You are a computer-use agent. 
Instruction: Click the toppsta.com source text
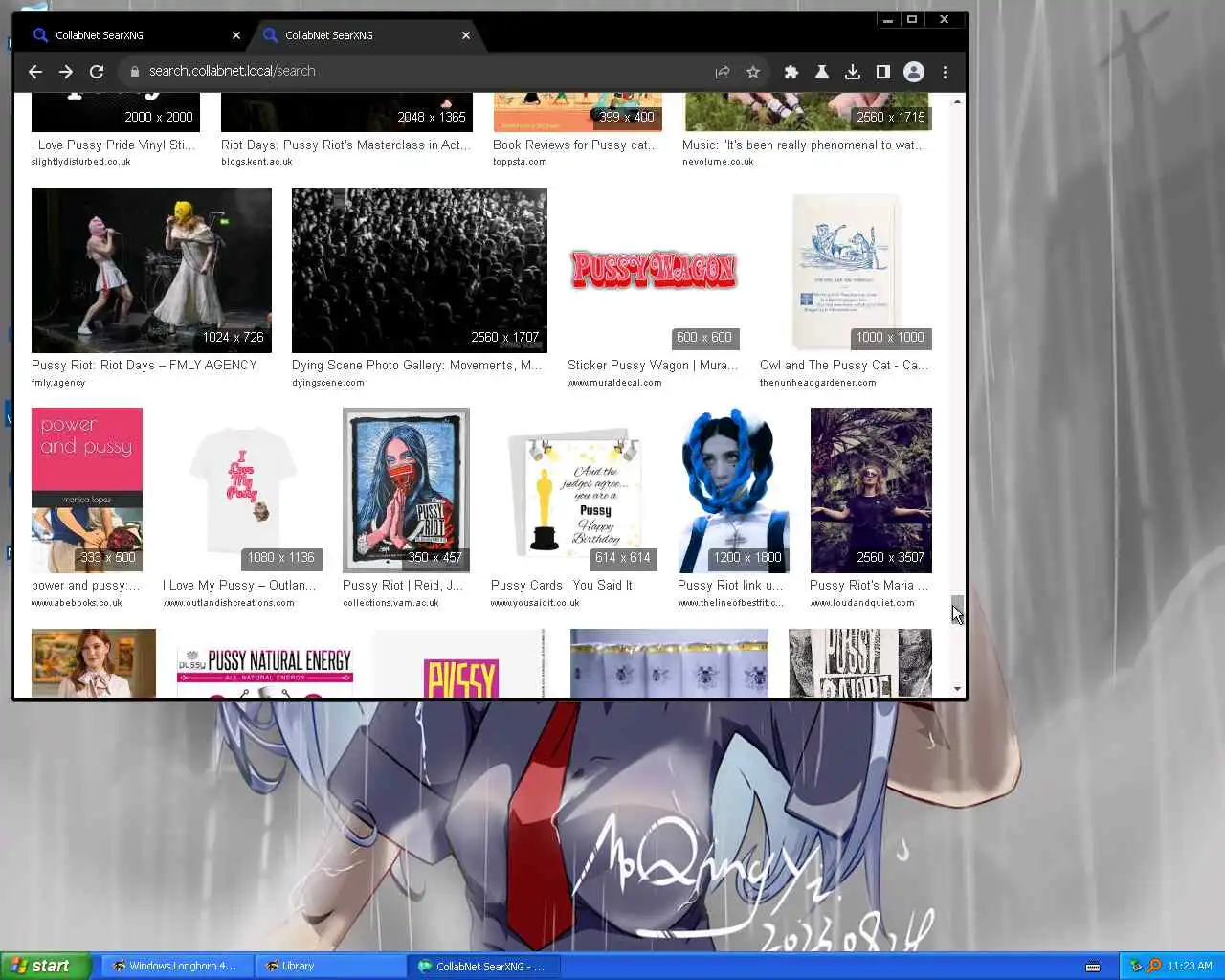click(520, 162)
